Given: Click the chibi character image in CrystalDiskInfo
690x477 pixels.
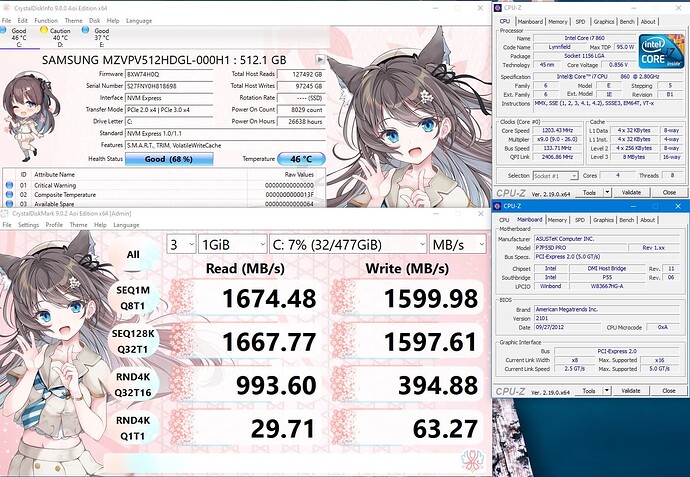Looking at the screenshot, I should click(x=32, y=117).
